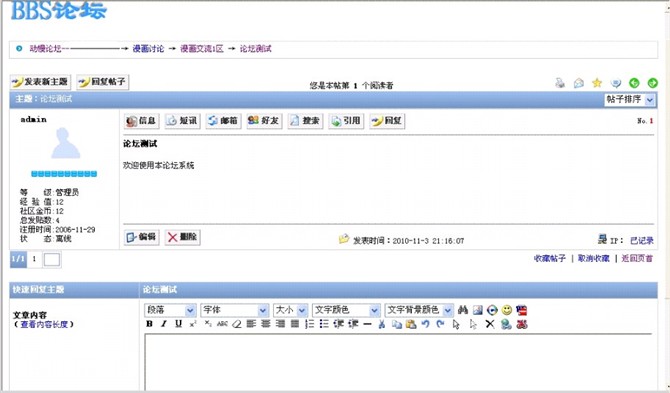Go to next topic, green right arrow

(652, 83)
